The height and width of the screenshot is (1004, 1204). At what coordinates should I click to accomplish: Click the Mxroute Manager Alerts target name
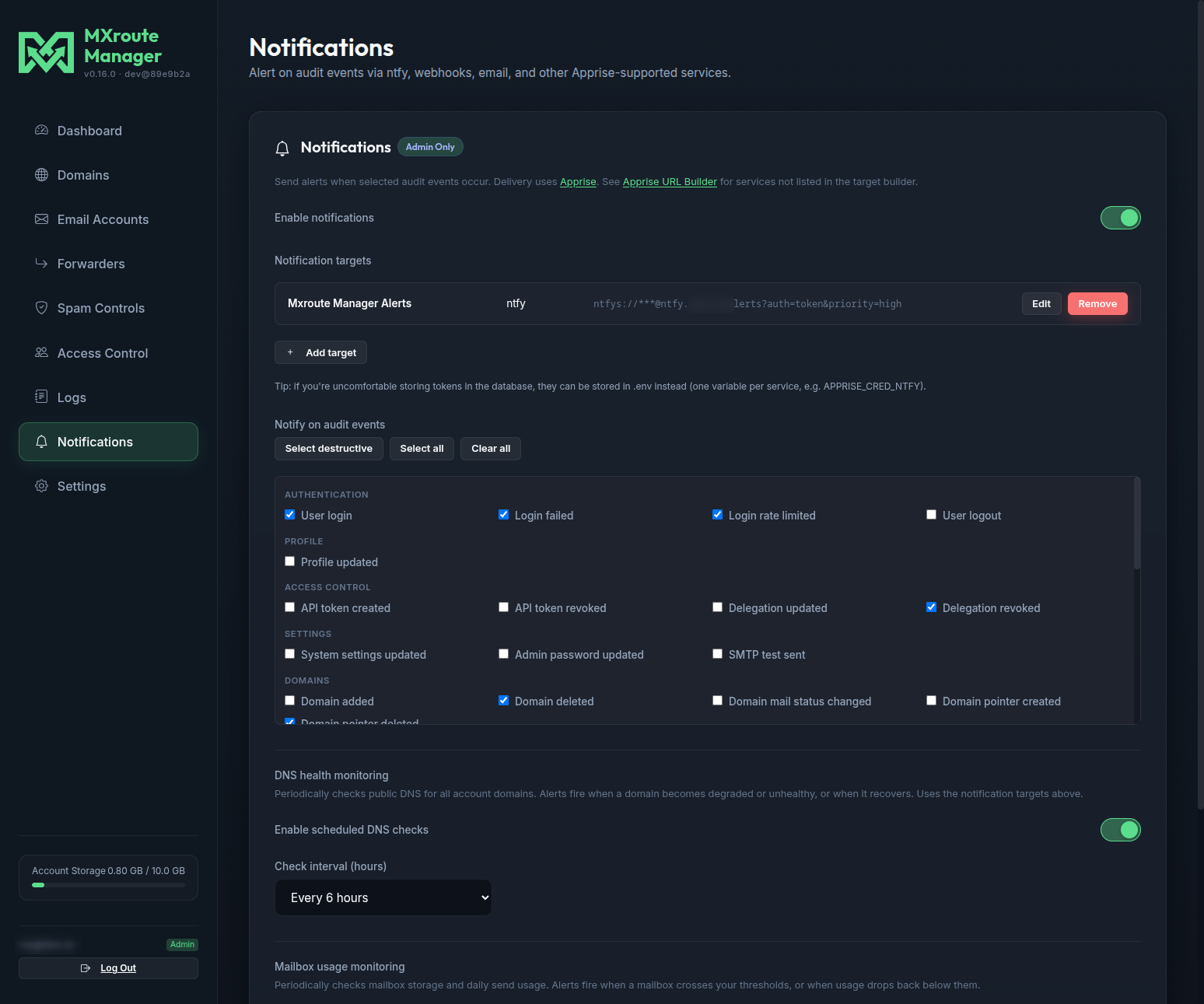[349, 303]
